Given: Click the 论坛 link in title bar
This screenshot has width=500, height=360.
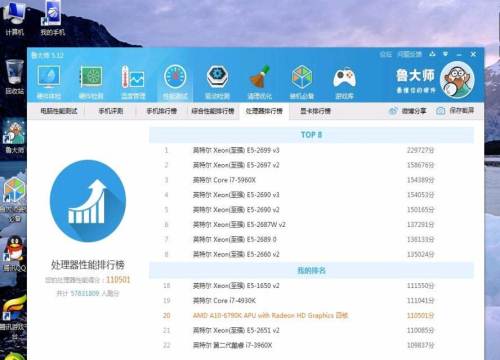Looking at the screenshot, I should 386,54.
